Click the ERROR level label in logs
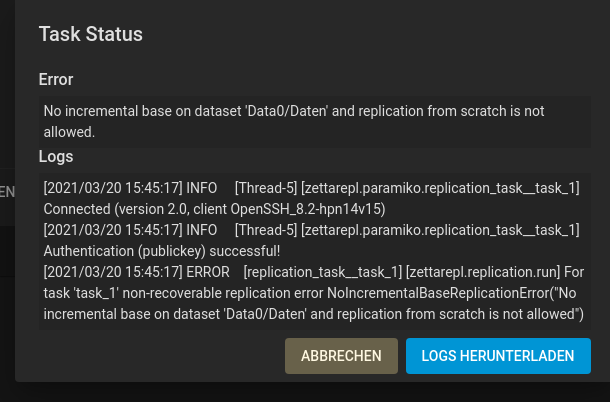Image resolution: width=610 pixels, height=402 pixels. pos(208,272)
